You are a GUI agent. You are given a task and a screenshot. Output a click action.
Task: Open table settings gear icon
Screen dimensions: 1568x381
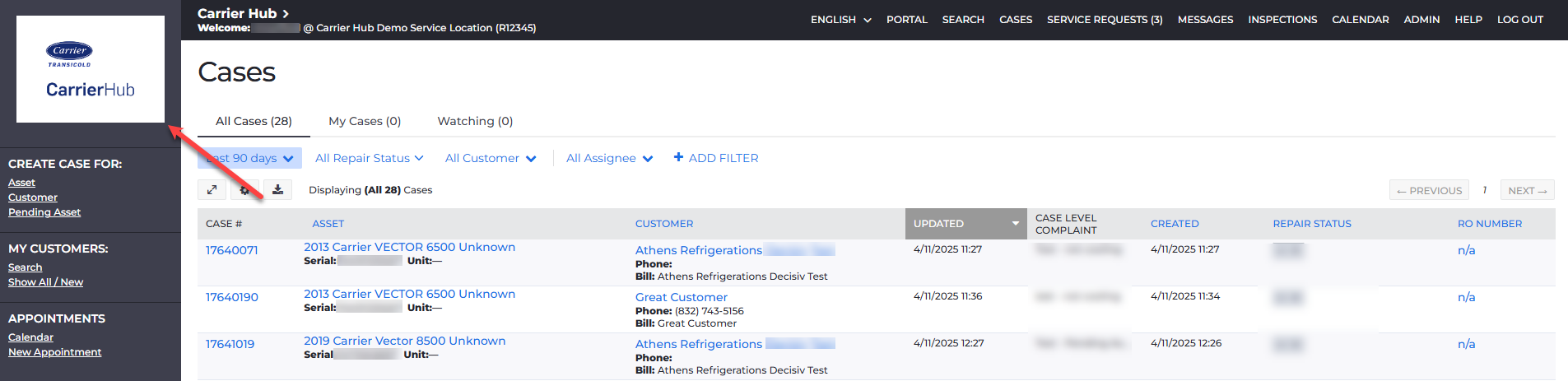(x=244, y=190)
